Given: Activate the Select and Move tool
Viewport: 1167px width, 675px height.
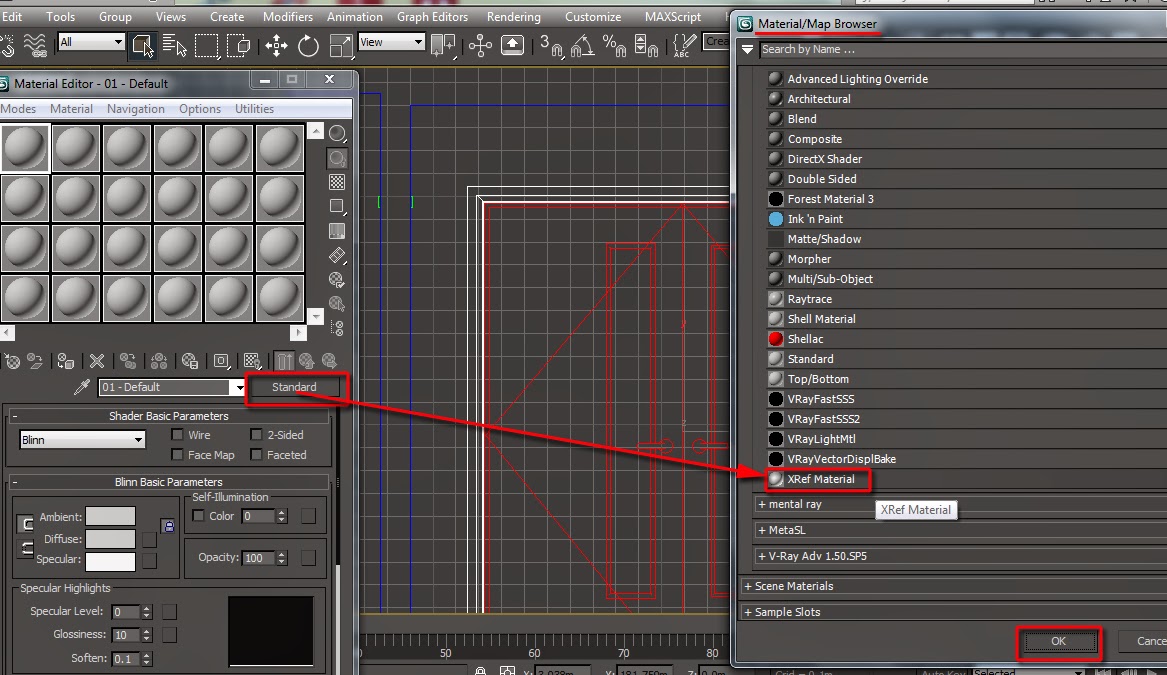Looking at the screenshot, I should 276,45.
